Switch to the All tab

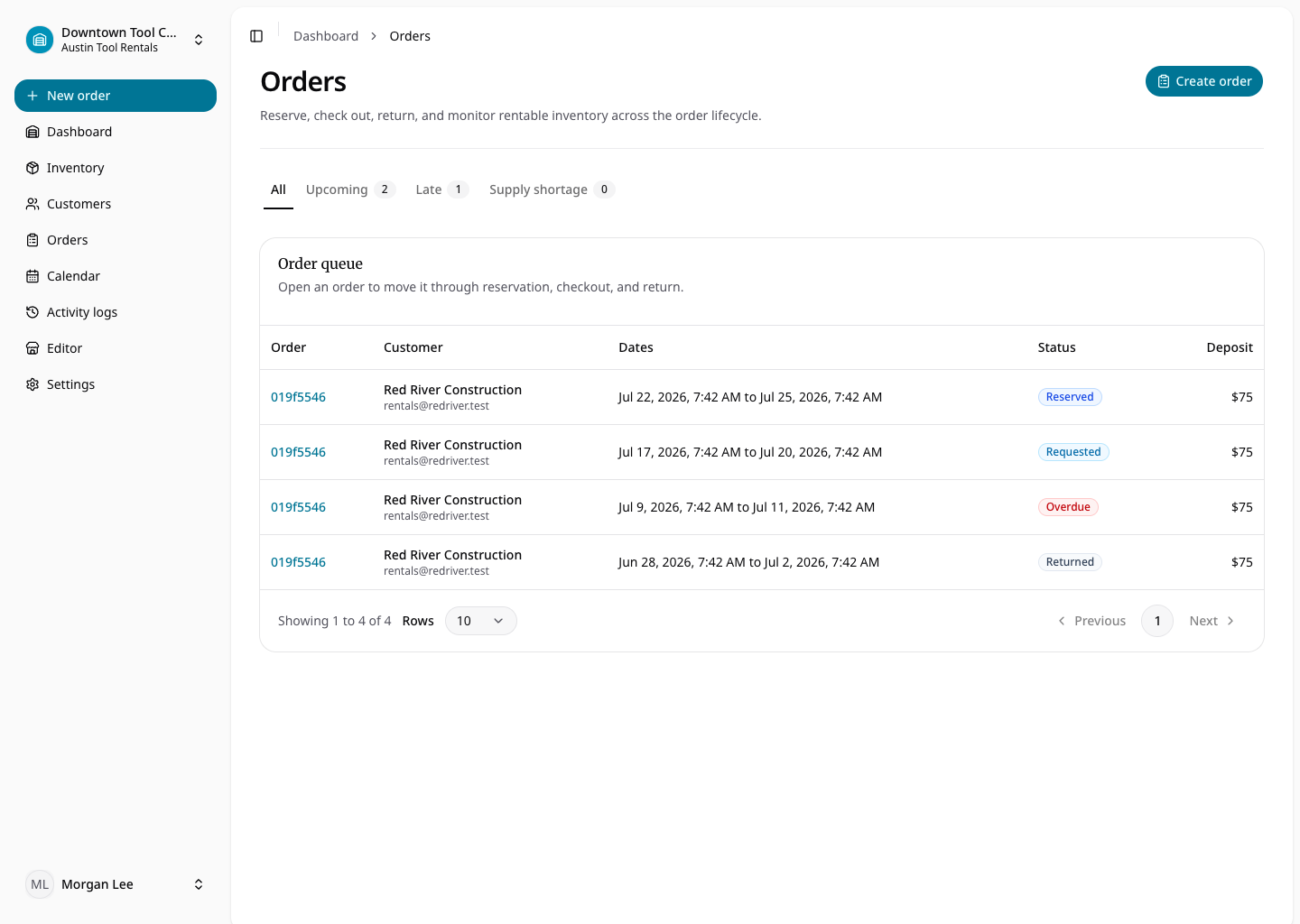[x=278, y=189]
